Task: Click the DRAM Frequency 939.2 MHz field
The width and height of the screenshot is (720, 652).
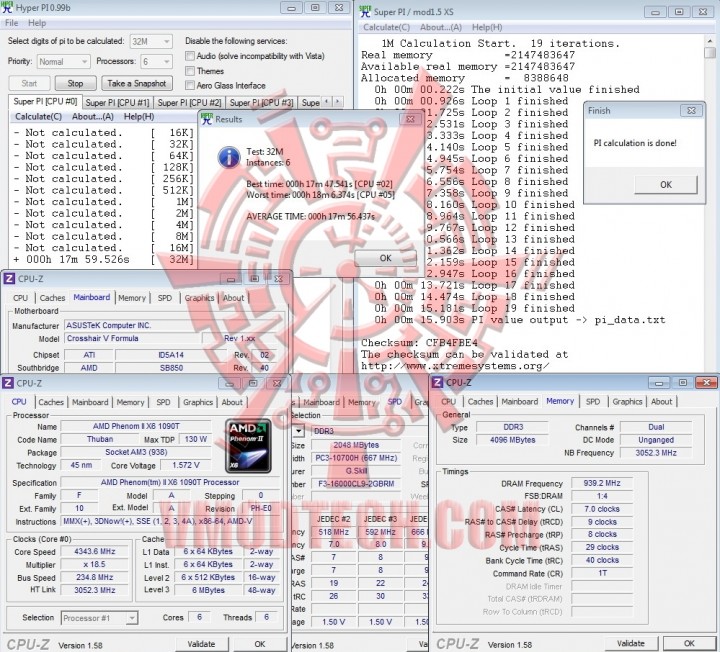Action: (602, 483)
